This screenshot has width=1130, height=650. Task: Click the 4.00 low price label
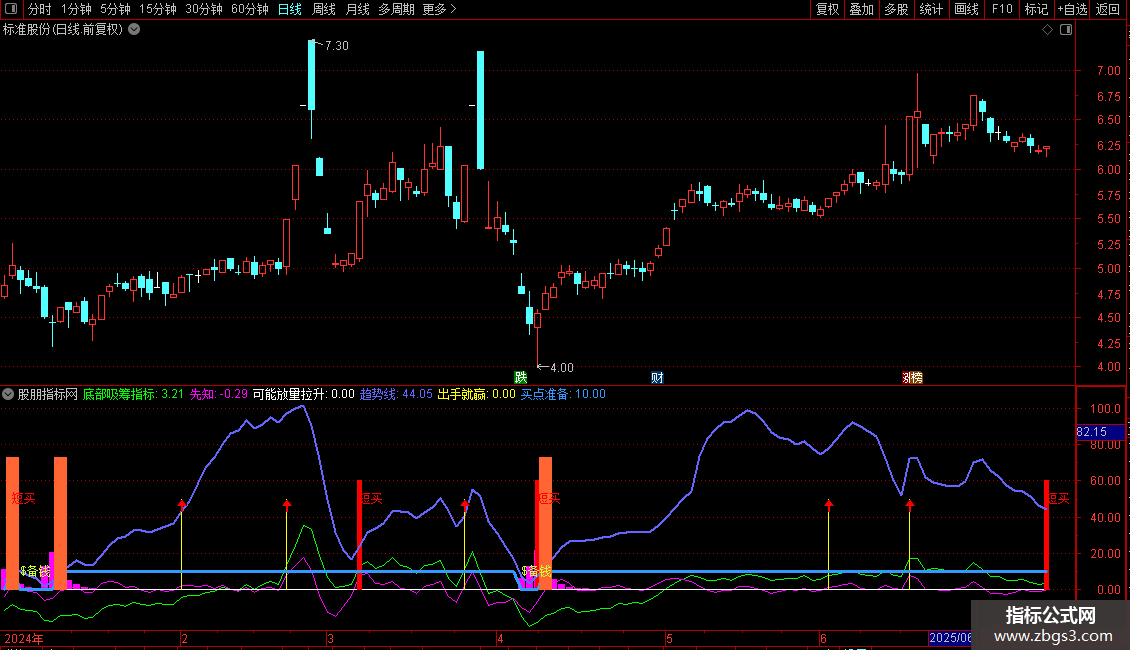point(562,368)
